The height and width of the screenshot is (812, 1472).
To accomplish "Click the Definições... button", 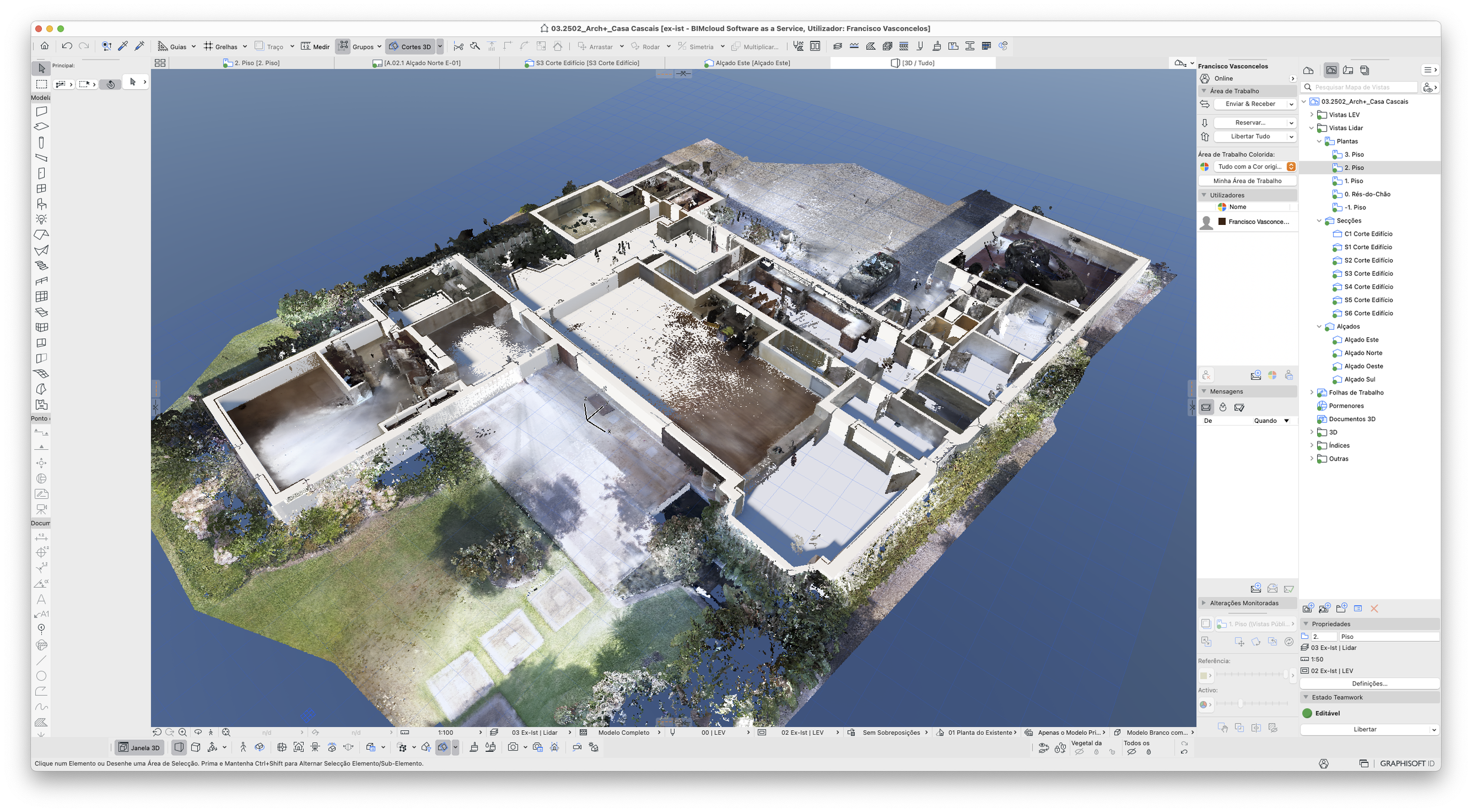I will 1369,684.
